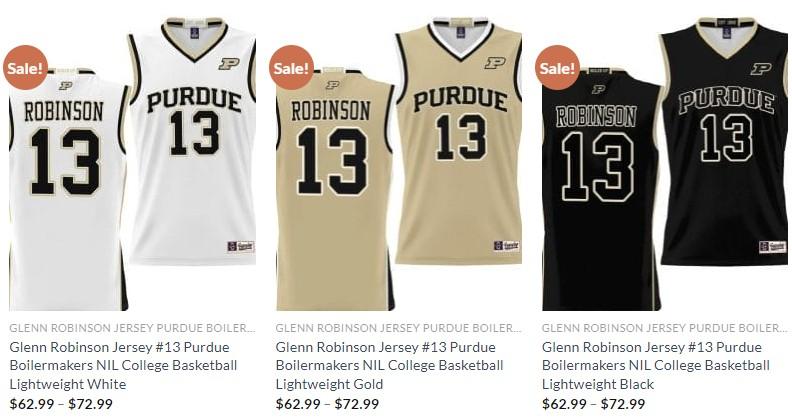Screen dimensions: 792x420
Task: Open the white Robinson #13 jersey back image
Action: pos(68,189)
